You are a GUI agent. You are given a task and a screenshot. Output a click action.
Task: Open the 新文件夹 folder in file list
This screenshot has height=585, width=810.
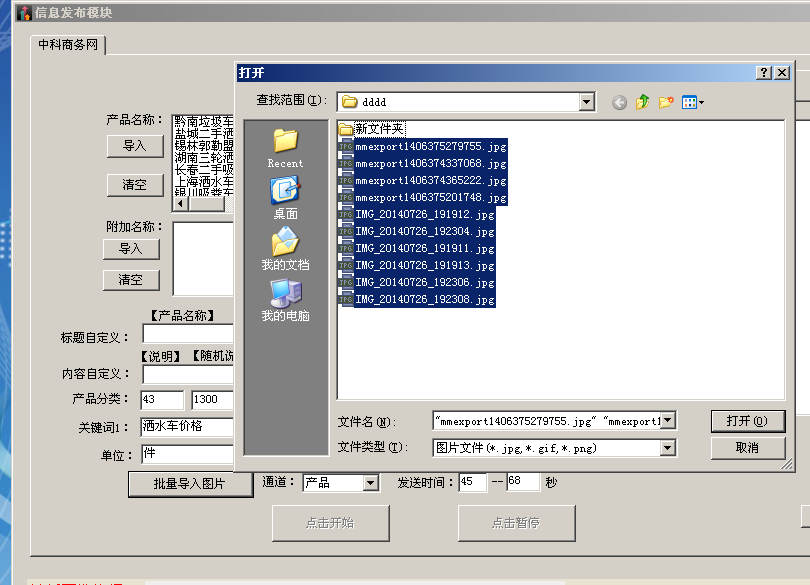click(x=378, y=129)
